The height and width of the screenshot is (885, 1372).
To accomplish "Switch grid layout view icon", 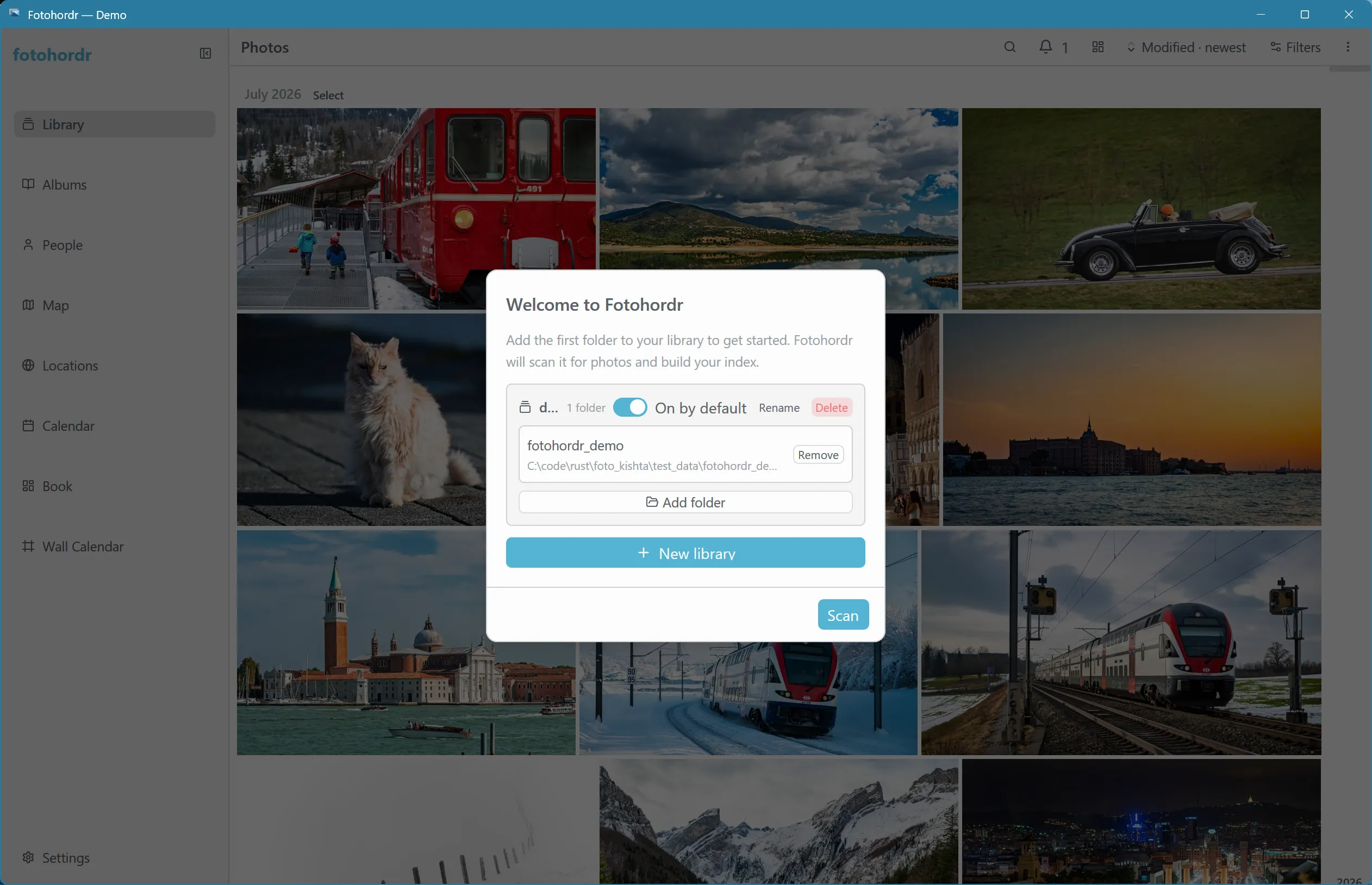I will click(x=1097, y=47).
